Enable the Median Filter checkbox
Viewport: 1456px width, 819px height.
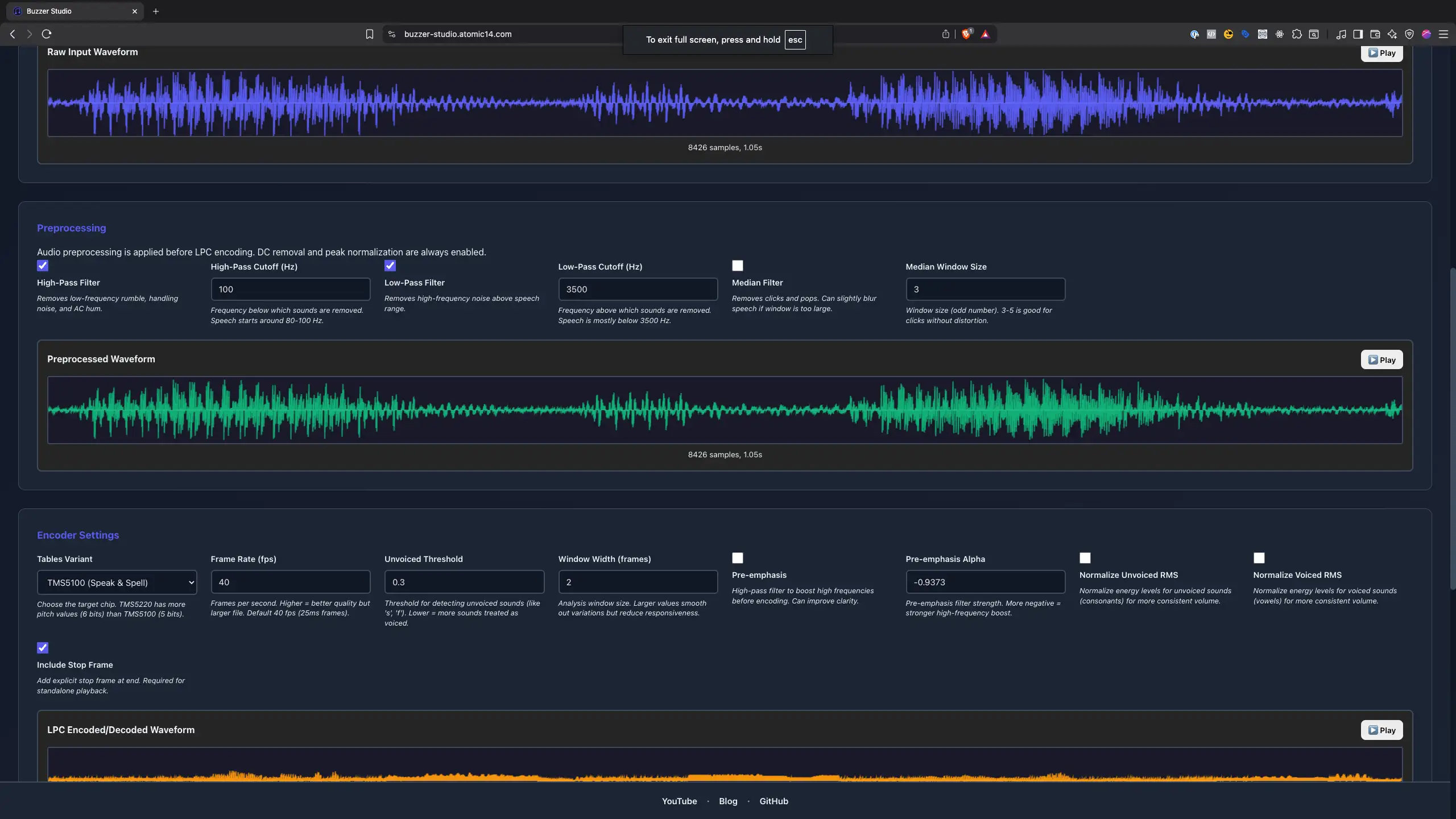point(738,266)
